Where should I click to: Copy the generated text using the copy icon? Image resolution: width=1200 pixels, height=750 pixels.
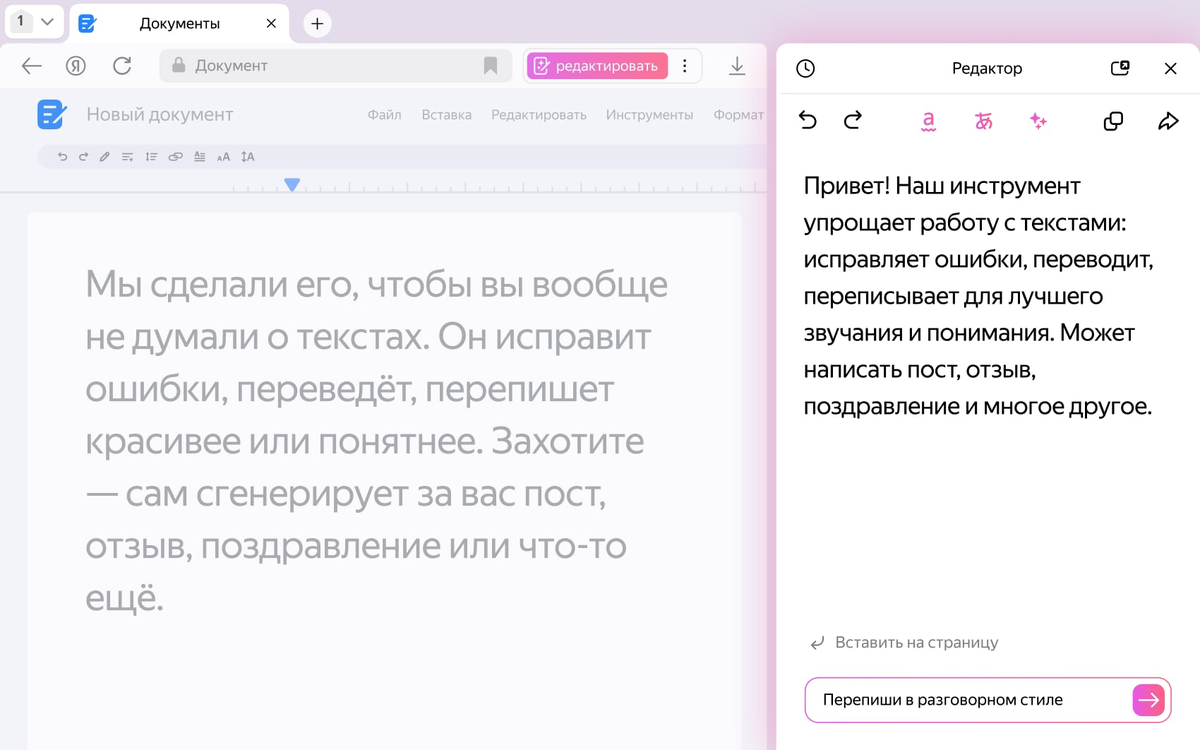(x=1113, y=121)
